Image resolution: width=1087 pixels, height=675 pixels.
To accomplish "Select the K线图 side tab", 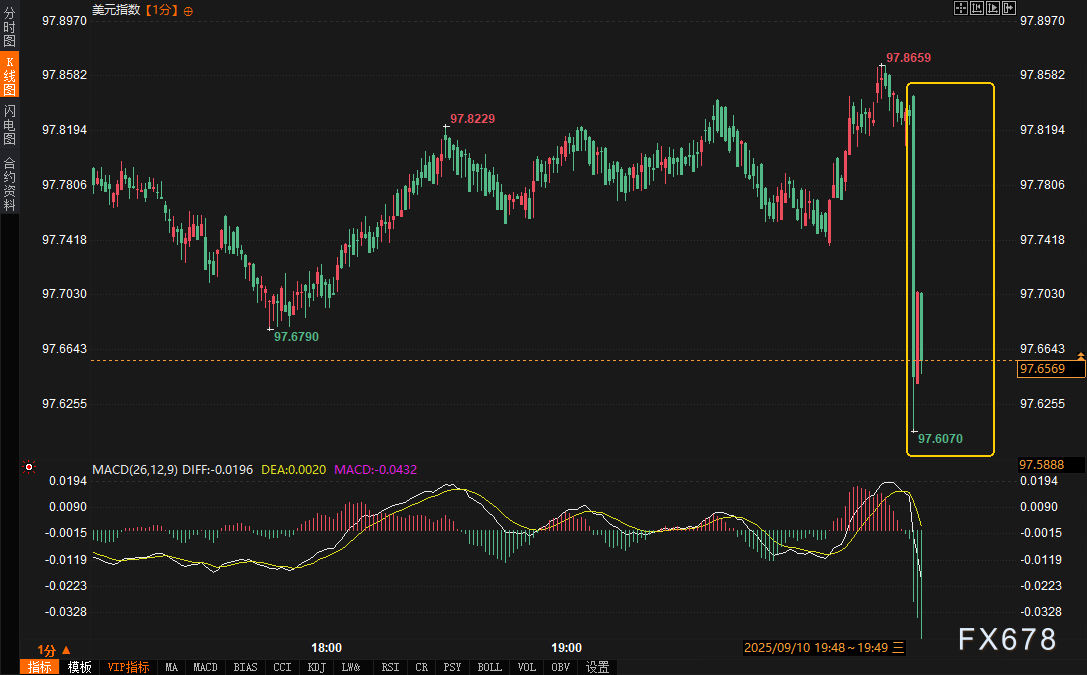I will [x=9, y=76].
